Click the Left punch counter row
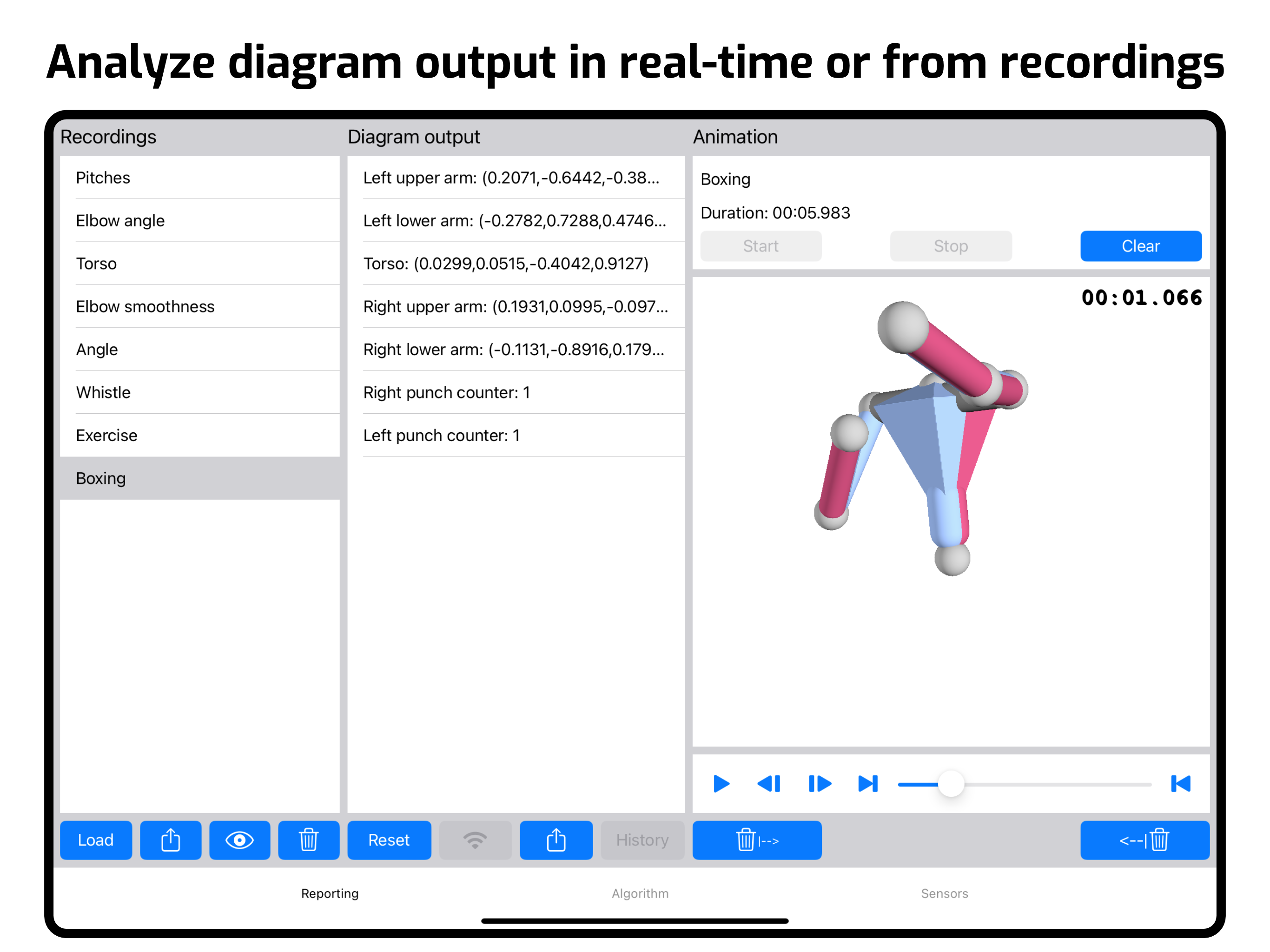Image resolution: width=1270 pixels, height=952 pixels. tap(516, 435)
